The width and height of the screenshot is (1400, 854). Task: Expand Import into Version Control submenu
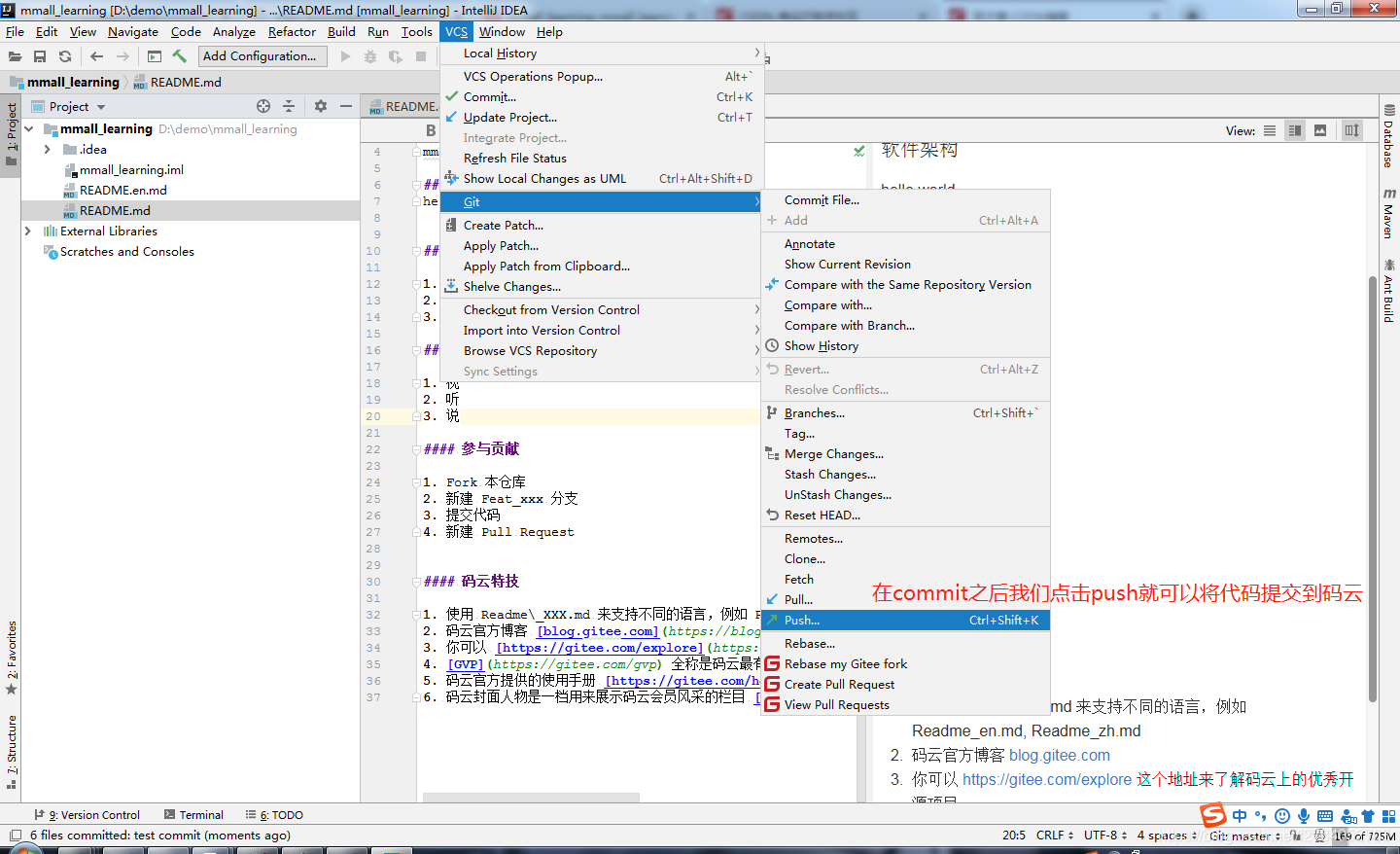click(x=601, y=331)
